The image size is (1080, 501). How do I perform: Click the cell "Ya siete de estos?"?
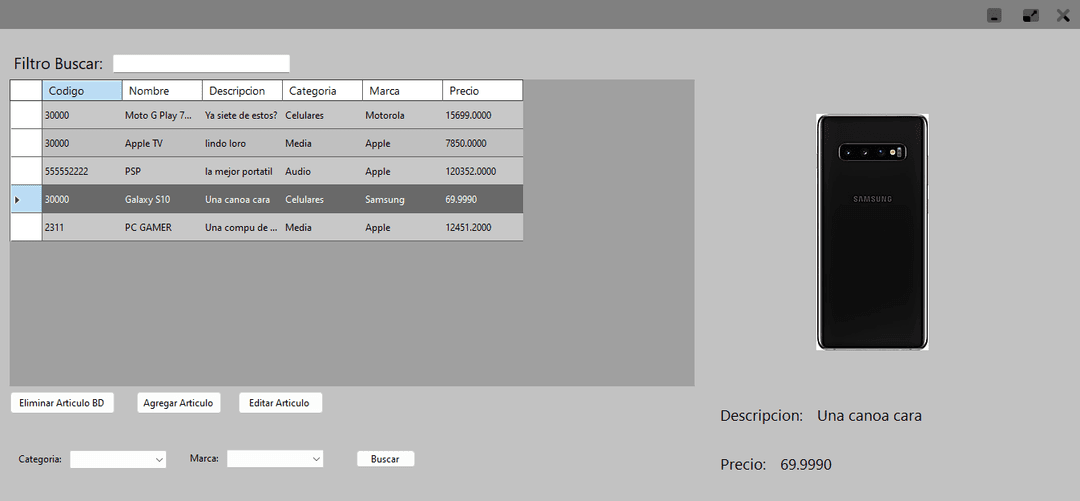(242, 115)
